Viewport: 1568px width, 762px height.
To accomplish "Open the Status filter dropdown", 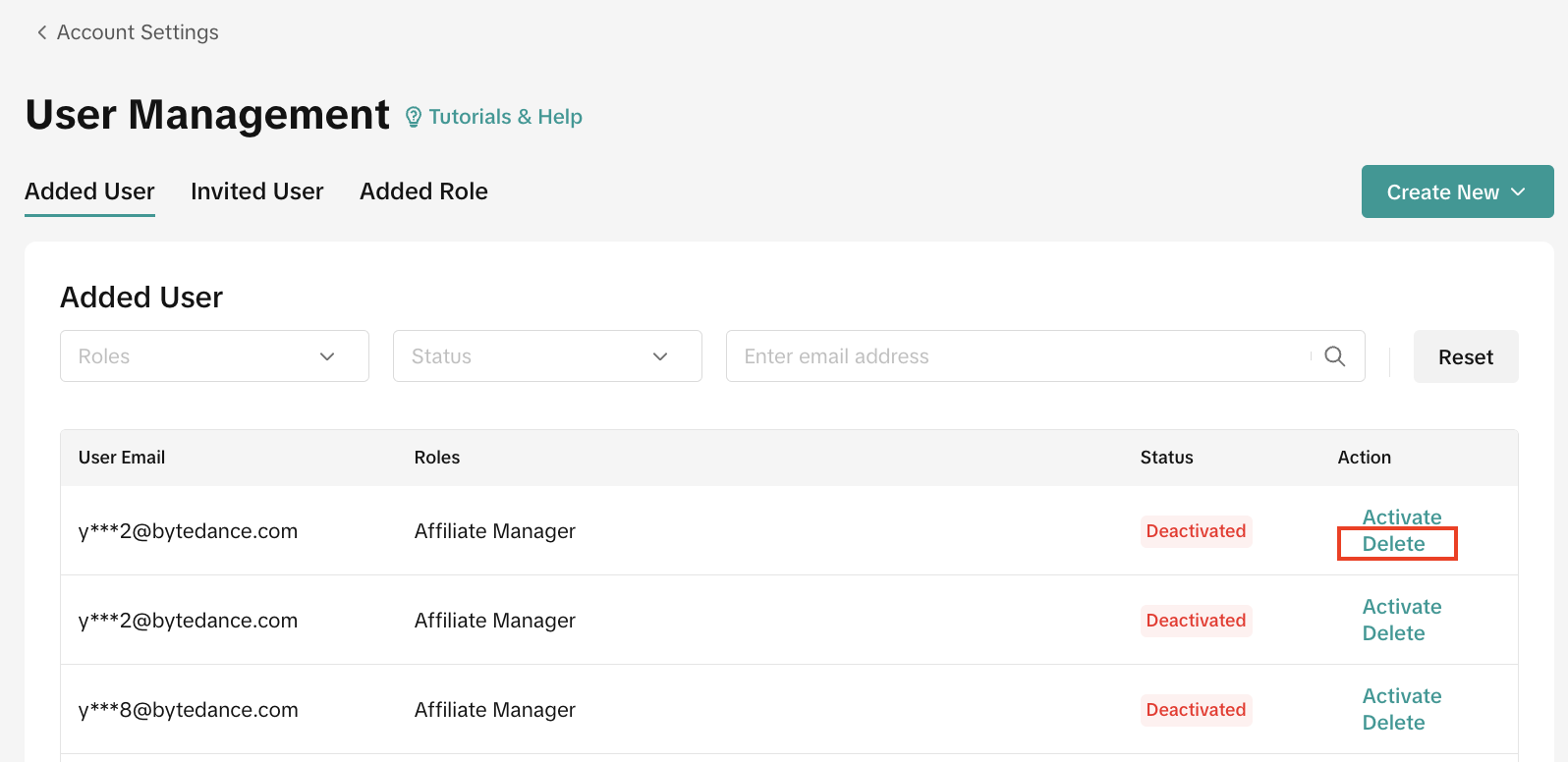I will (547, 356).
